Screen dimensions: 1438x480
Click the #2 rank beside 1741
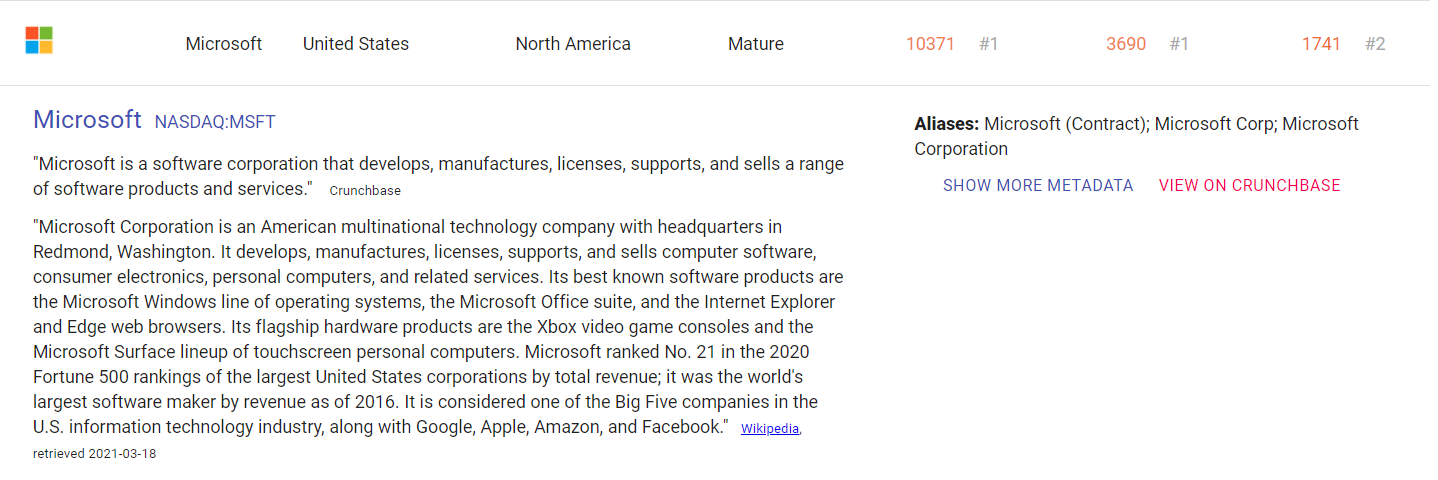1376,44
